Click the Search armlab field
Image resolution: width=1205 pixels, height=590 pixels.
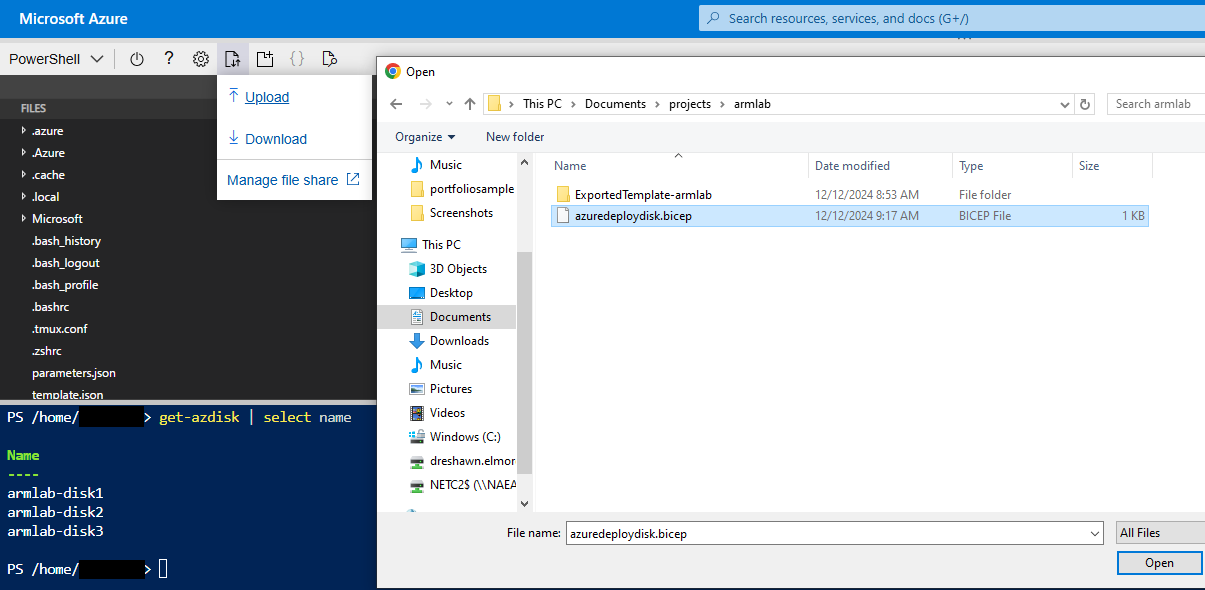(x=1156, y=104)
